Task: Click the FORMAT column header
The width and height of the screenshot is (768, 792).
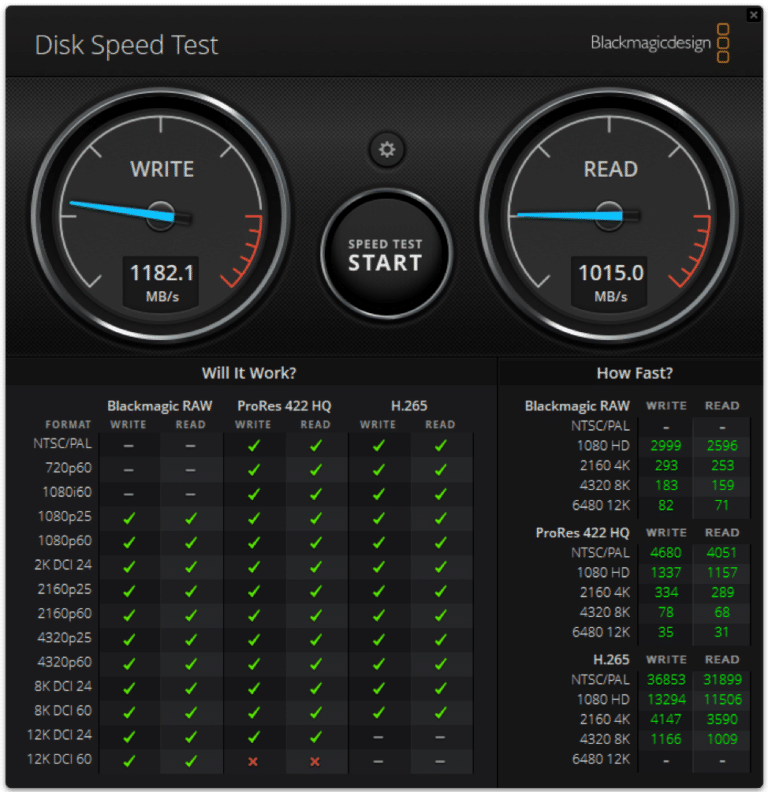Action: pyautogui.click(x=68, y=425)
